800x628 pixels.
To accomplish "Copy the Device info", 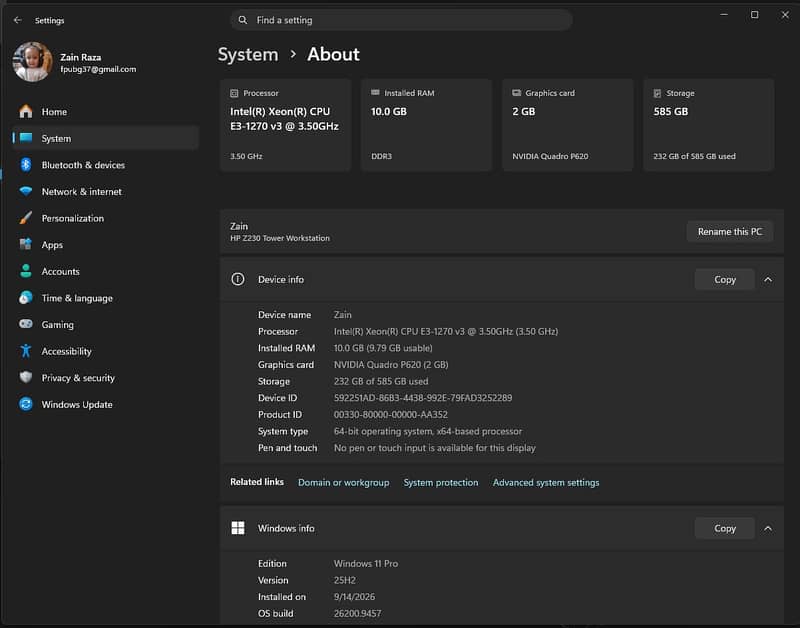I will (x=724, y=280).
